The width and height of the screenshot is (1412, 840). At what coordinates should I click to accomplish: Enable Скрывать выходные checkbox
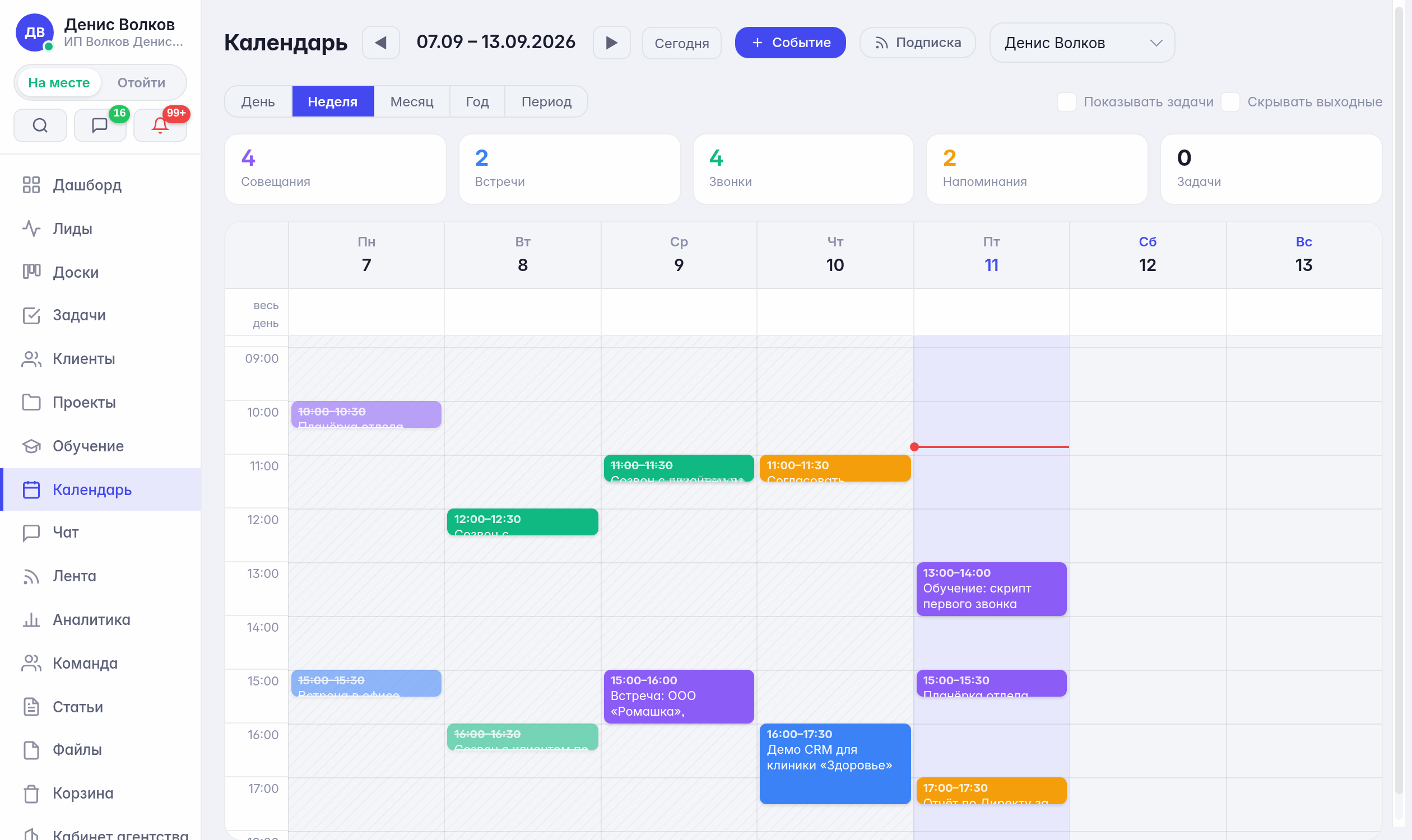(1230, 102)
